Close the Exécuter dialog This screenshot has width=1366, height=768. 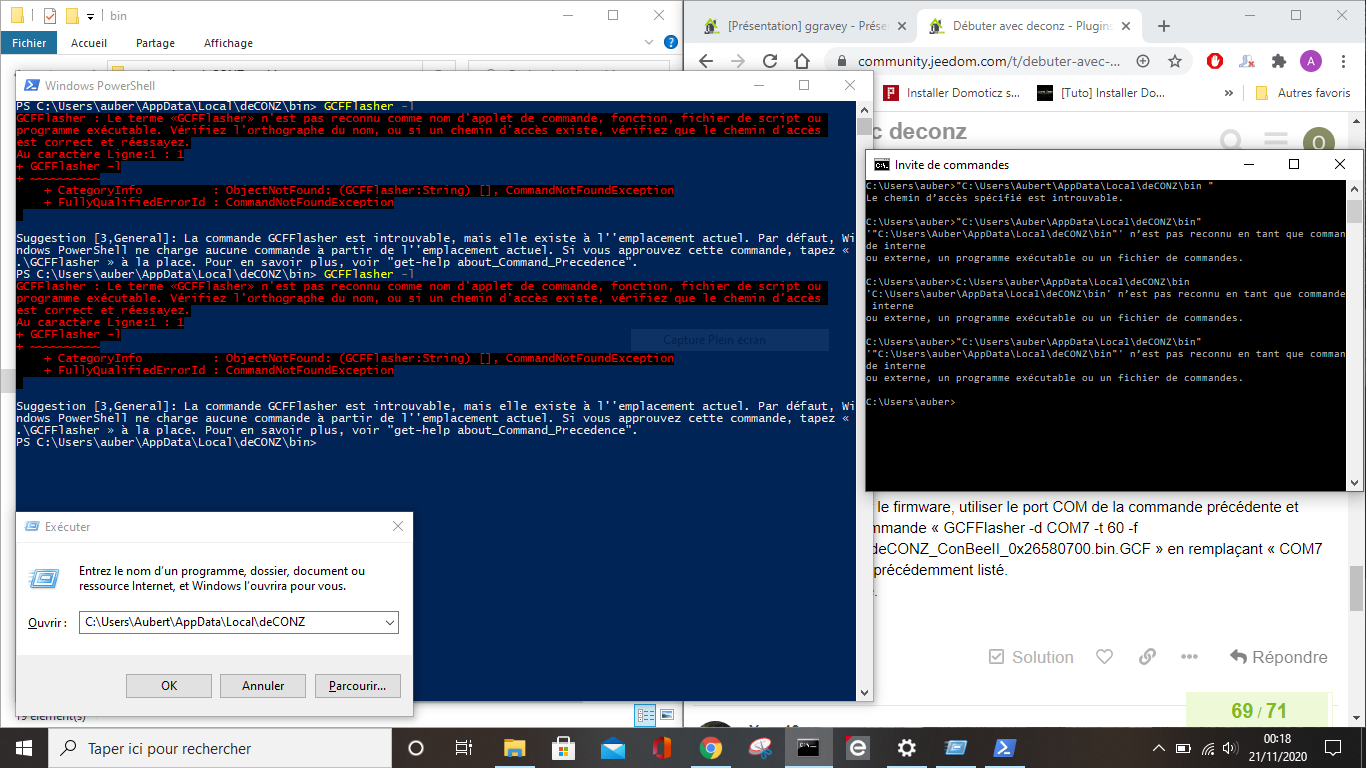[398, 526]
